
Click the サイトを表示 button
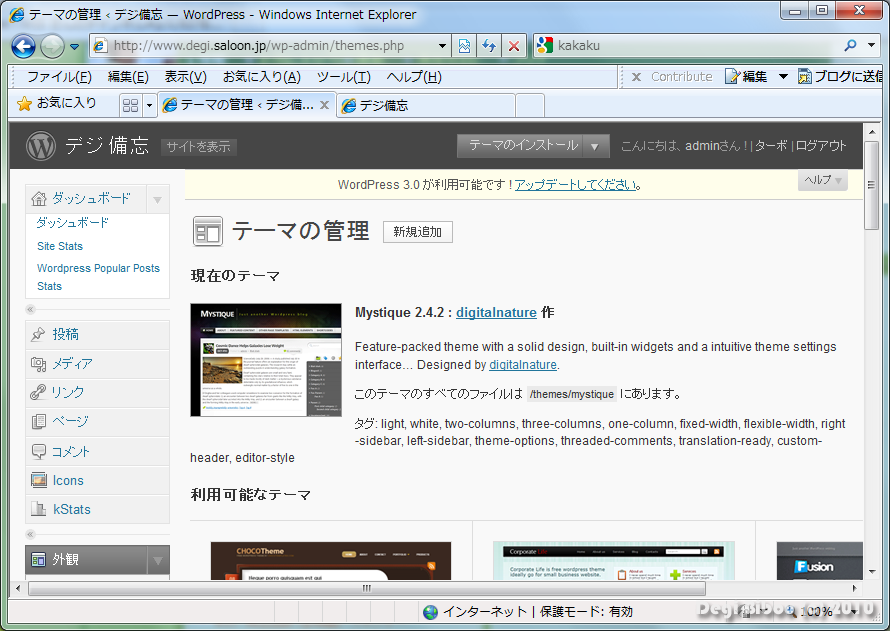tap(199, 147)
